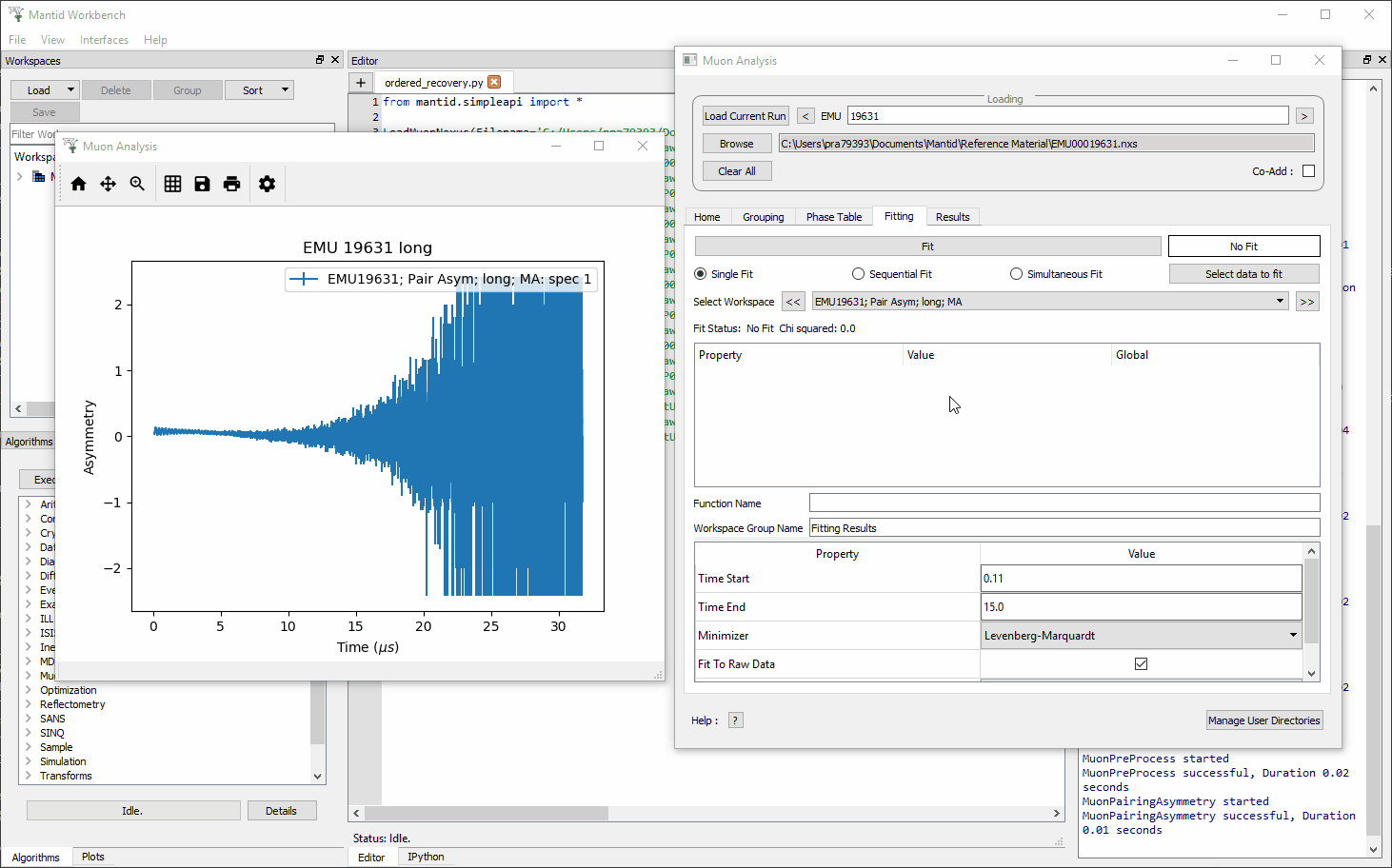
Task: Print the plot via printer icon
Action: point(231,184)
